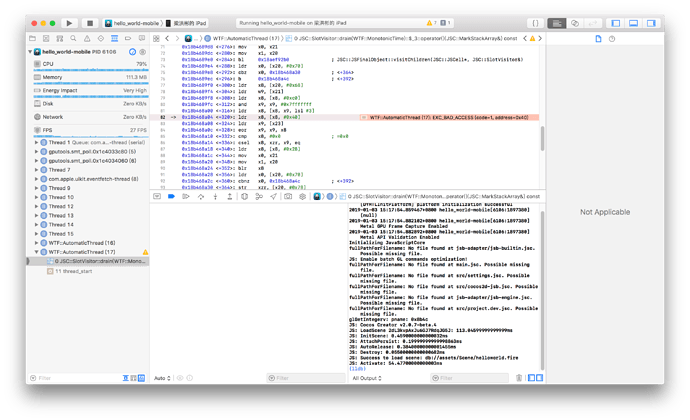690x420 pixels.
Task: Select the Version editor button
Action: tap(593, 23)
